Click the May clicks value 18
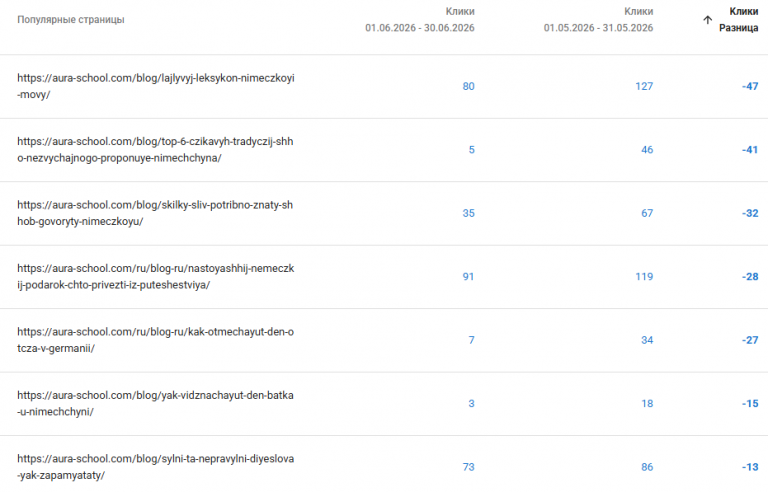This screenshot has height=492, width=768. pos(647,404)
